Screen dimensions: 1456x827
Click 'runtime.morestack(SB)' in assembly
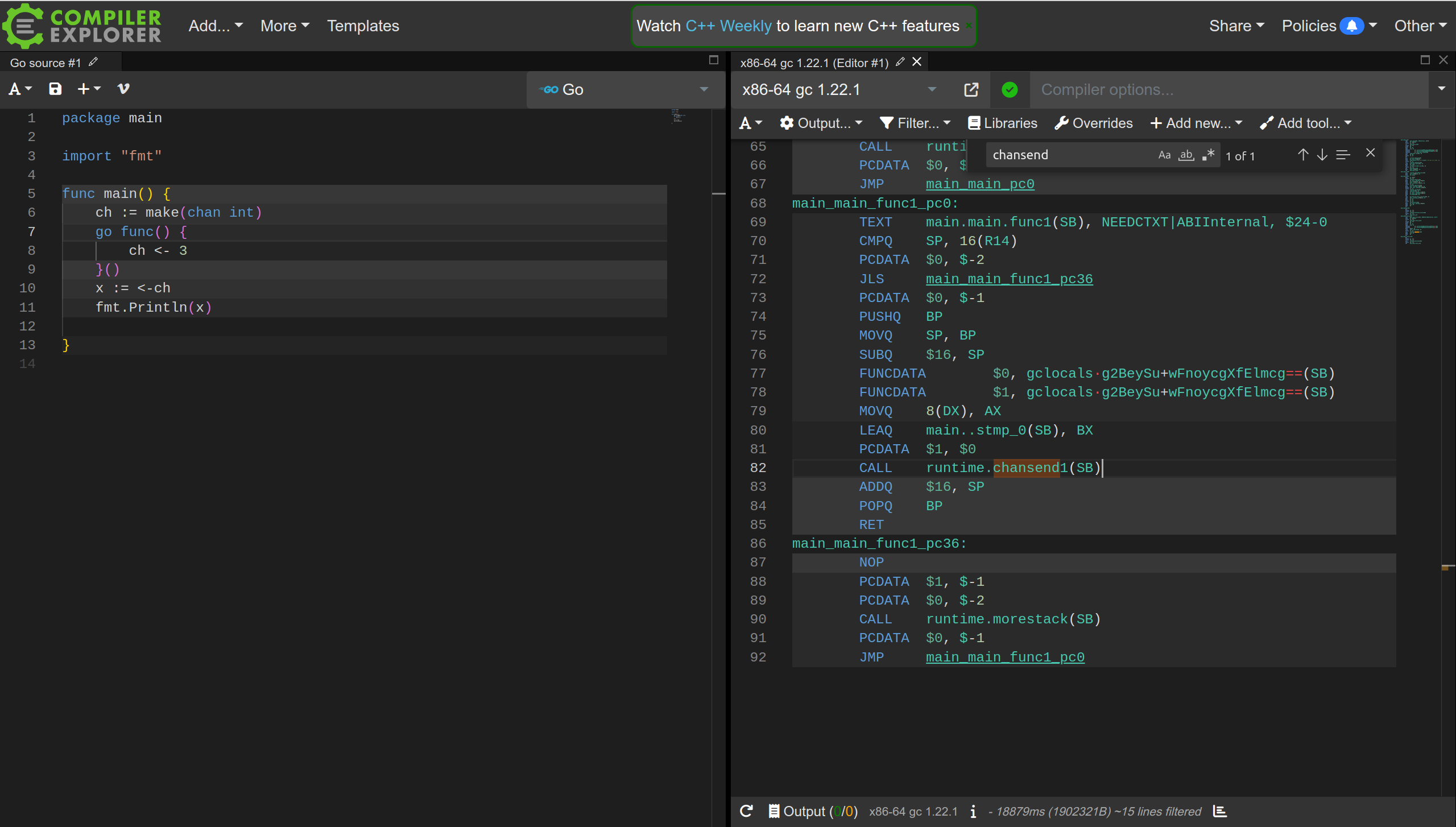click(1013, 619)
